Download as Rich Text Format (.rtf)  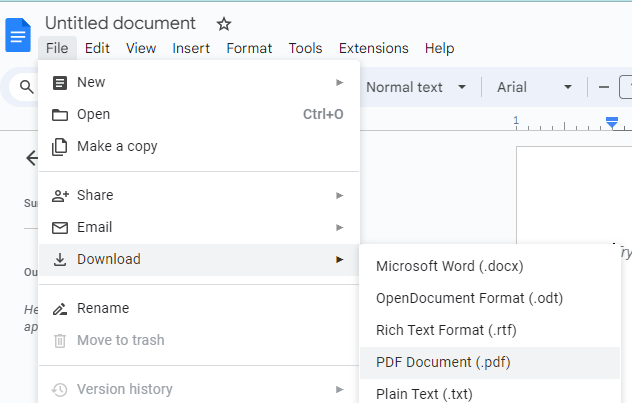pyautogui.click(x=490, y=330)
